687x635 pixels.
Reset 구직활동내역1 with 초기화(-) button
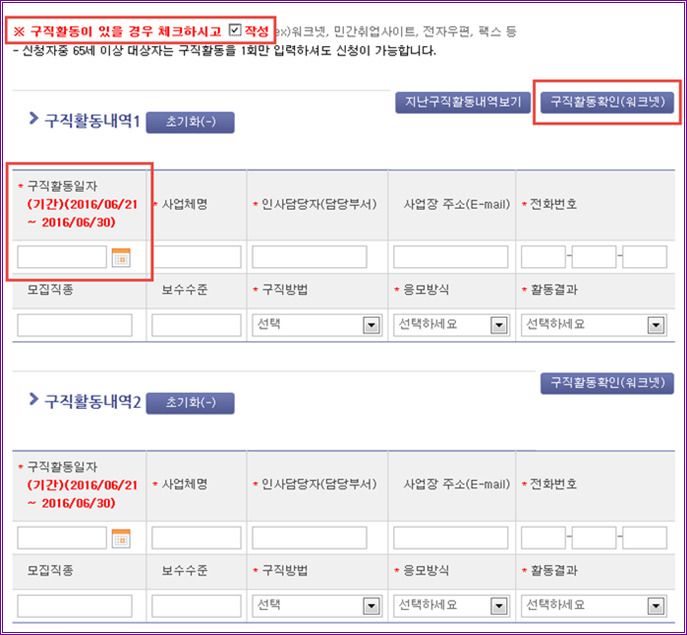190,122
